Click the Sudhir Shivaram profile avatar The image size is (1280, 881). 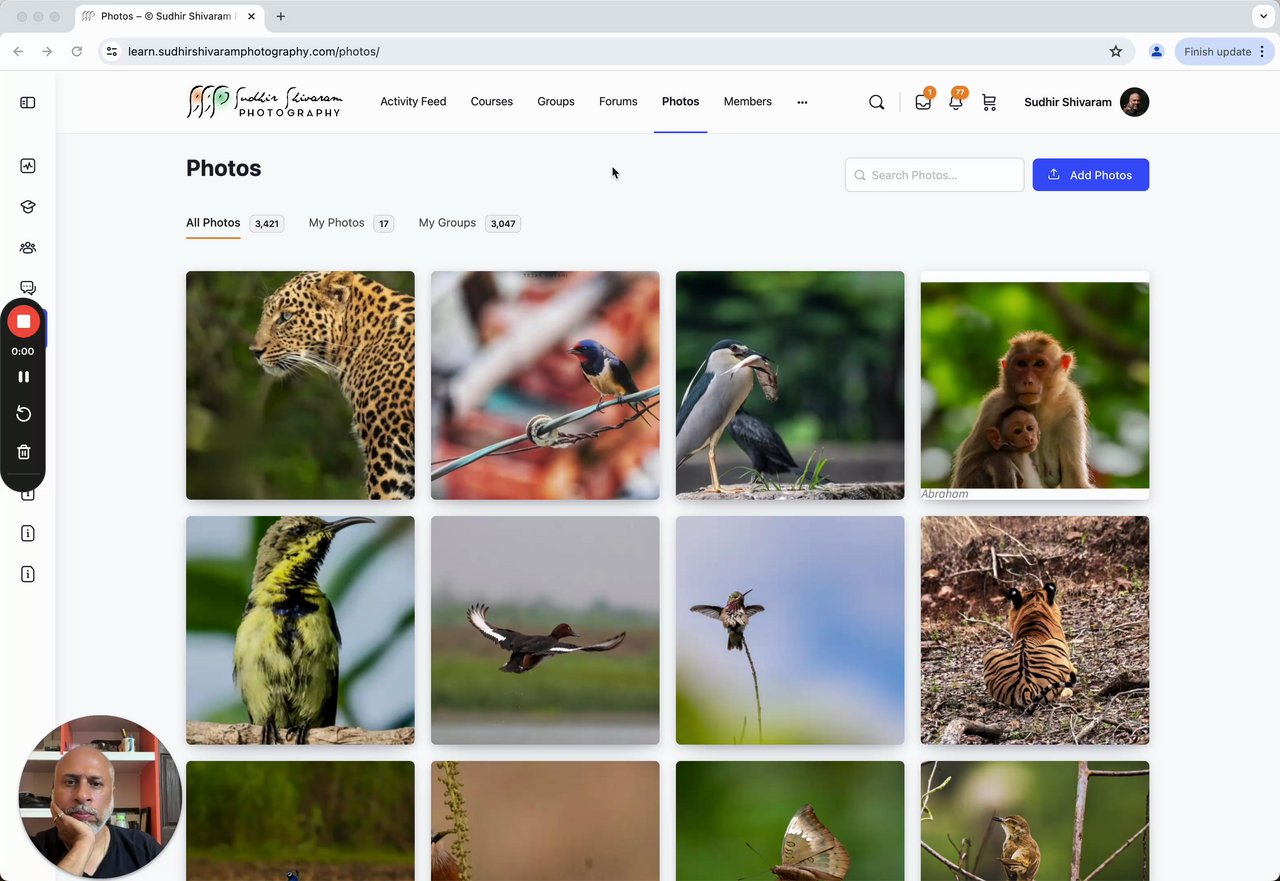tap(1134, 102)
